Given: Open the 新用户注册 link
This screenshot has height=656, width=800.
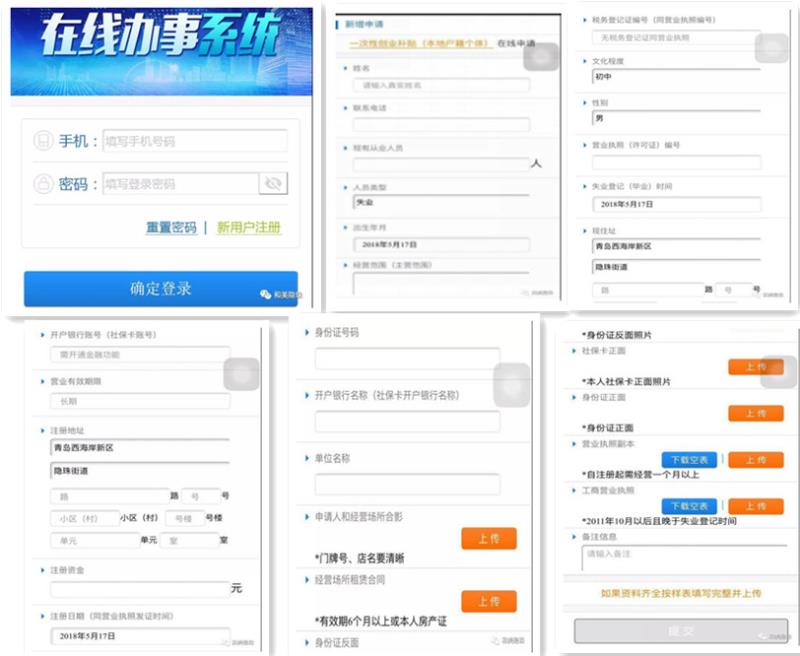Looking at the screenshot, I should (249, 227).
